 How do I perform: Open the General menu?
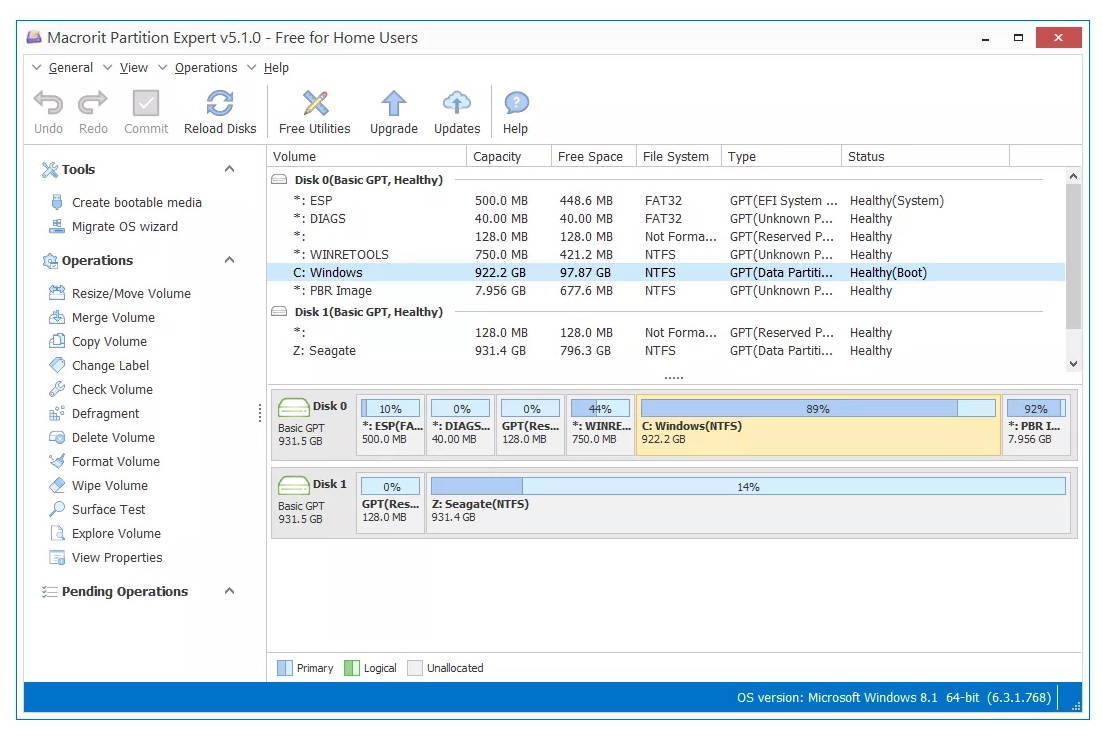[x=70, y=68]
